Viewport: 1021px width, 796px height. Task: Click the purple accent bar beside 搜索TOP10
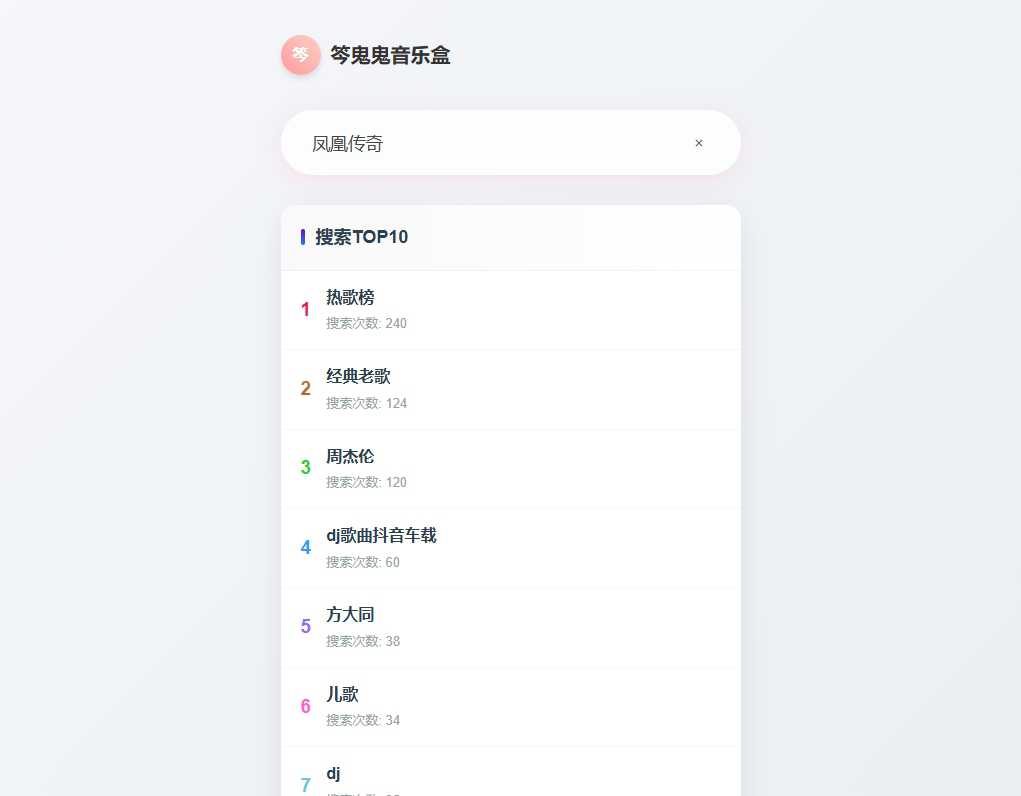304,237
